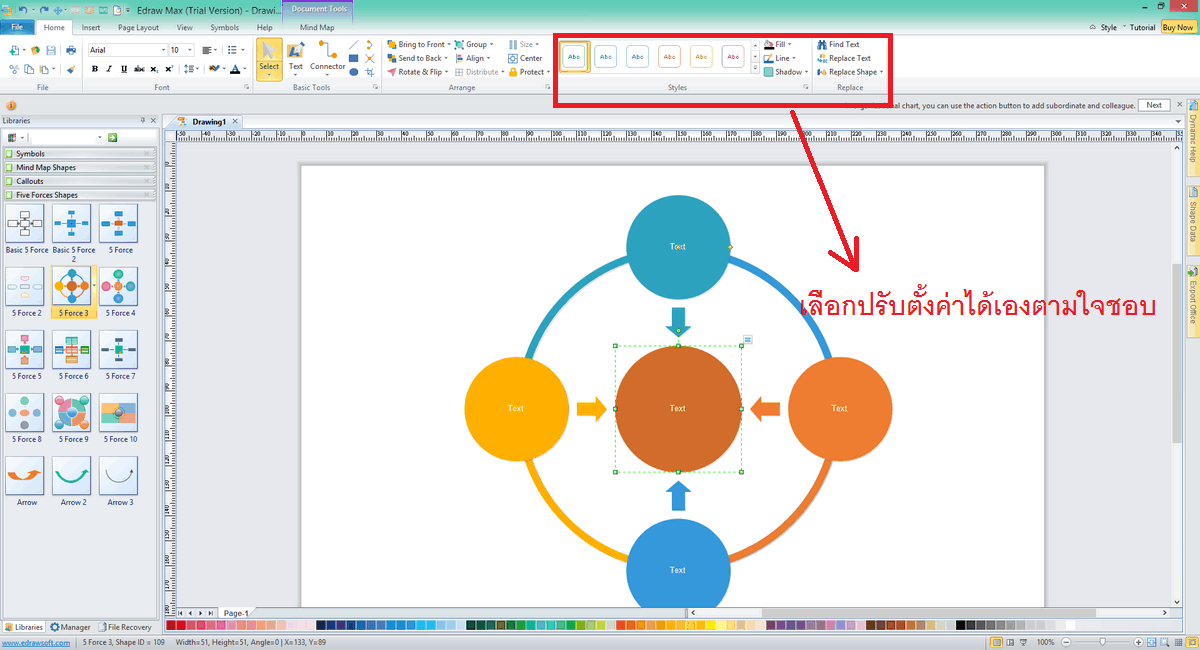Screen dimensions: 1200x650
Task: Open the Shadow dropdown
Action: point(785,72)
